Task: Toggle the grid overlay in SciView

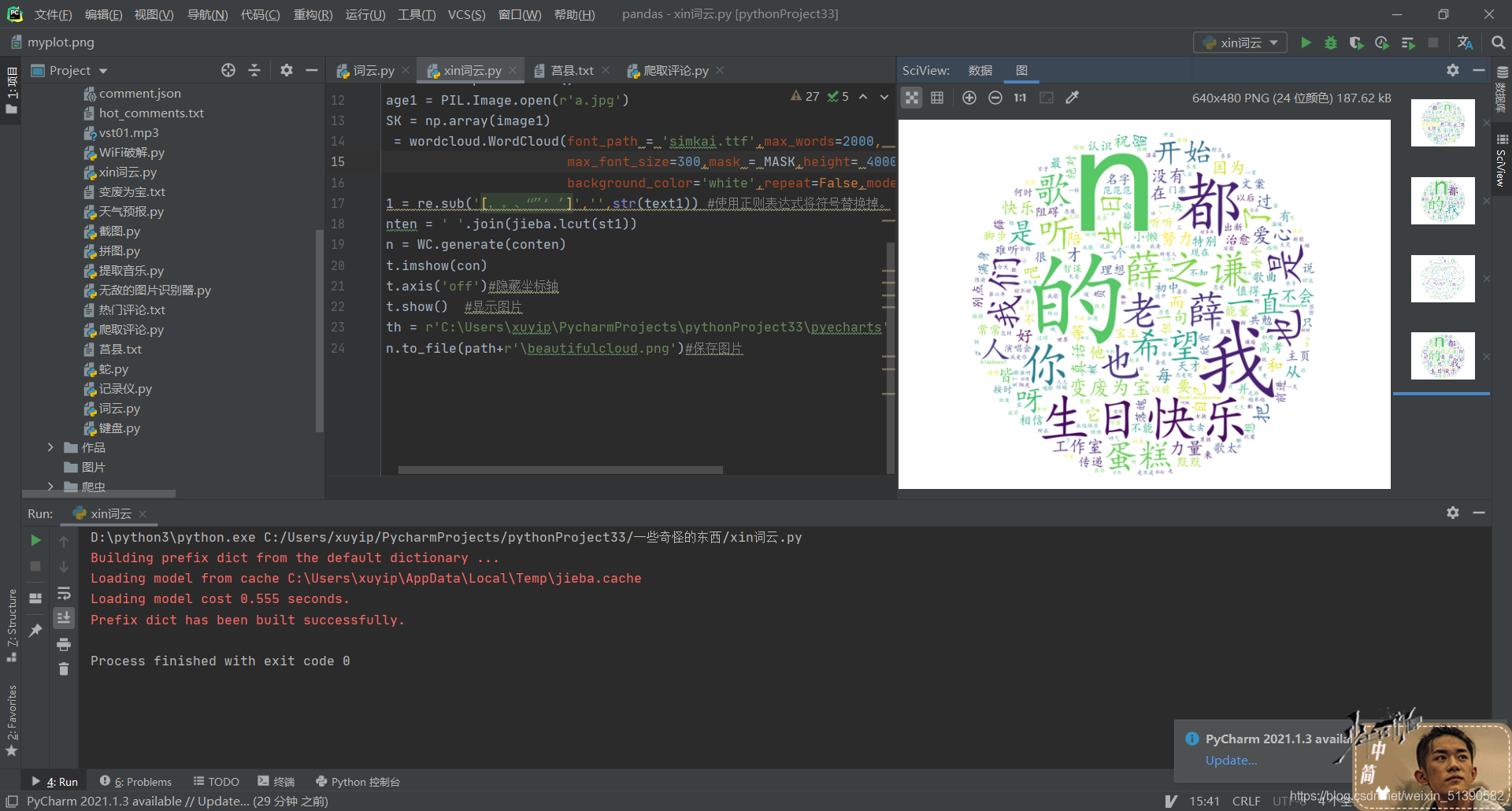Action: (937, 98)
